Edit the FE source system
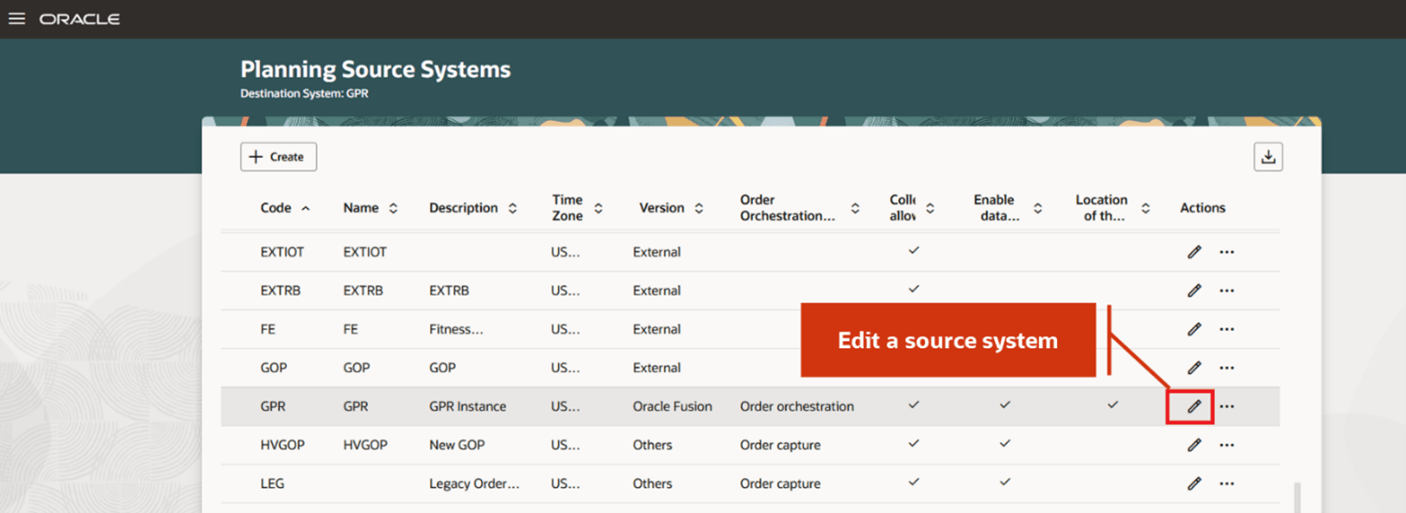 [x=1193, y=329]
